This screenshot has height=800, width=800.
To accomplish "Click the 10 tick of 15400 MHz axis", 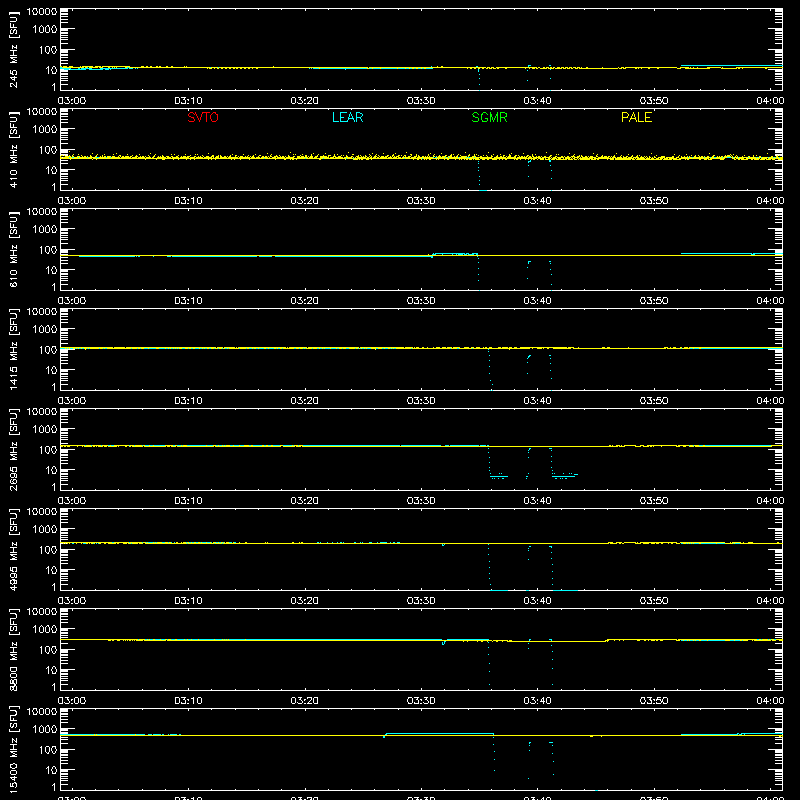I will (51, 770).
